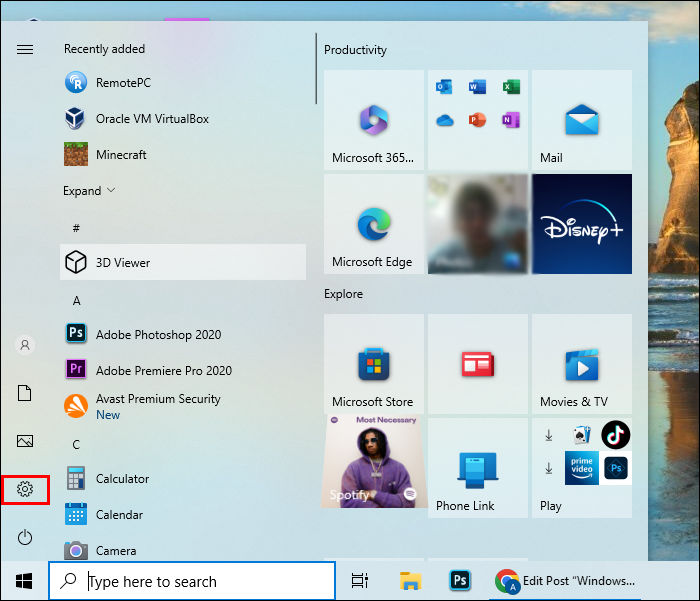
Task: Open the # letter index header
Action: [76, 228]
